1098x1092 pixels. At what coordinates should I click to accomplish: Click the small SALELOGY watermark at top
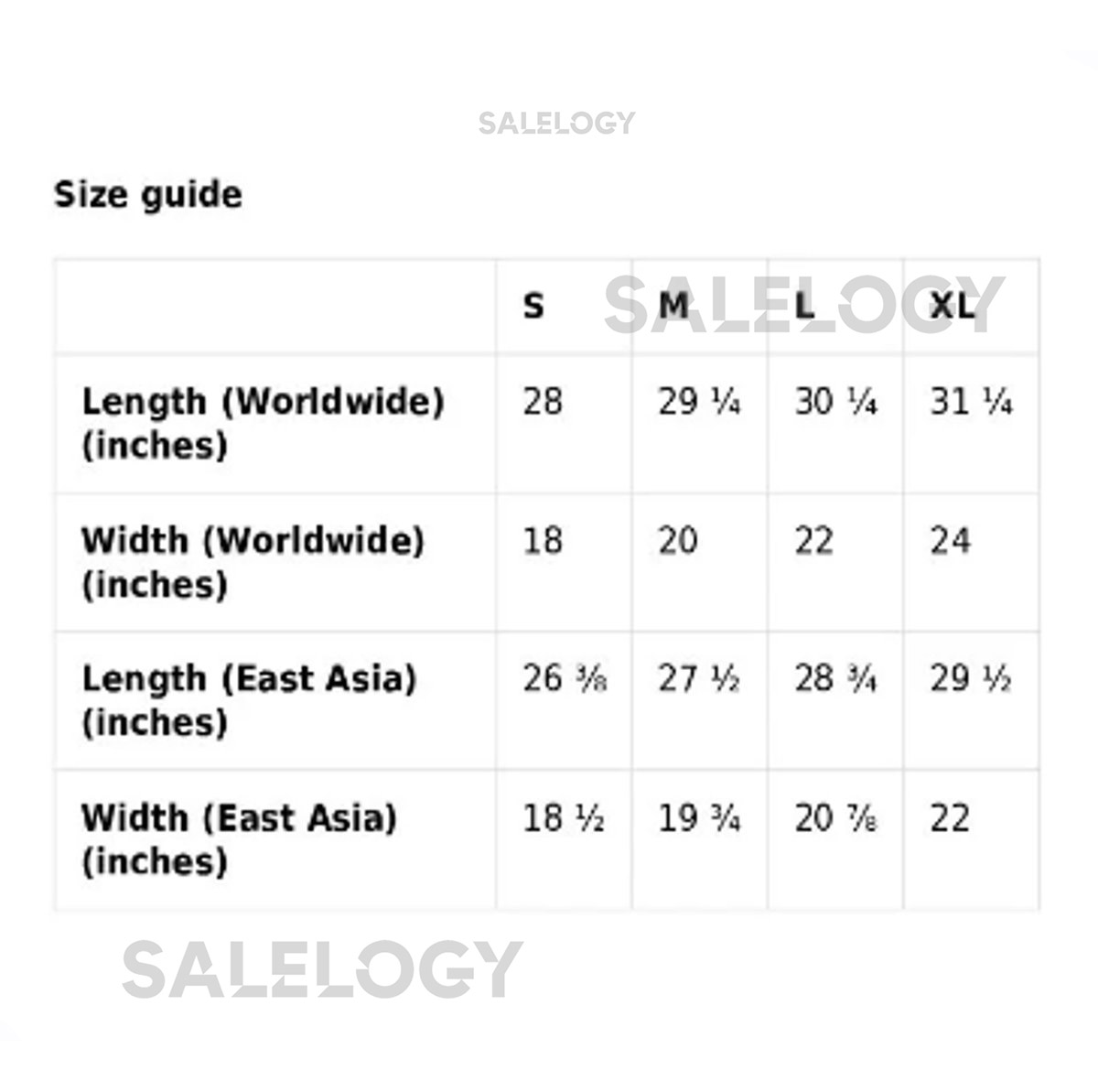(556, 123)
